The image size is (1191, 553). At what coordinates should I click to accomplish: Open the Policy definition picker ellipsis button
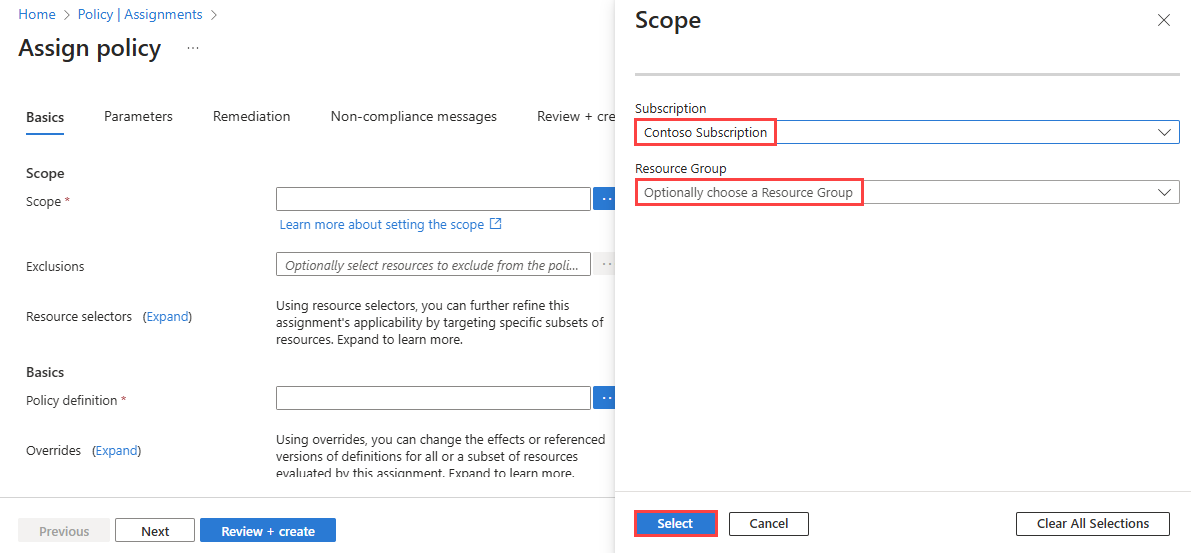point(604,398)
